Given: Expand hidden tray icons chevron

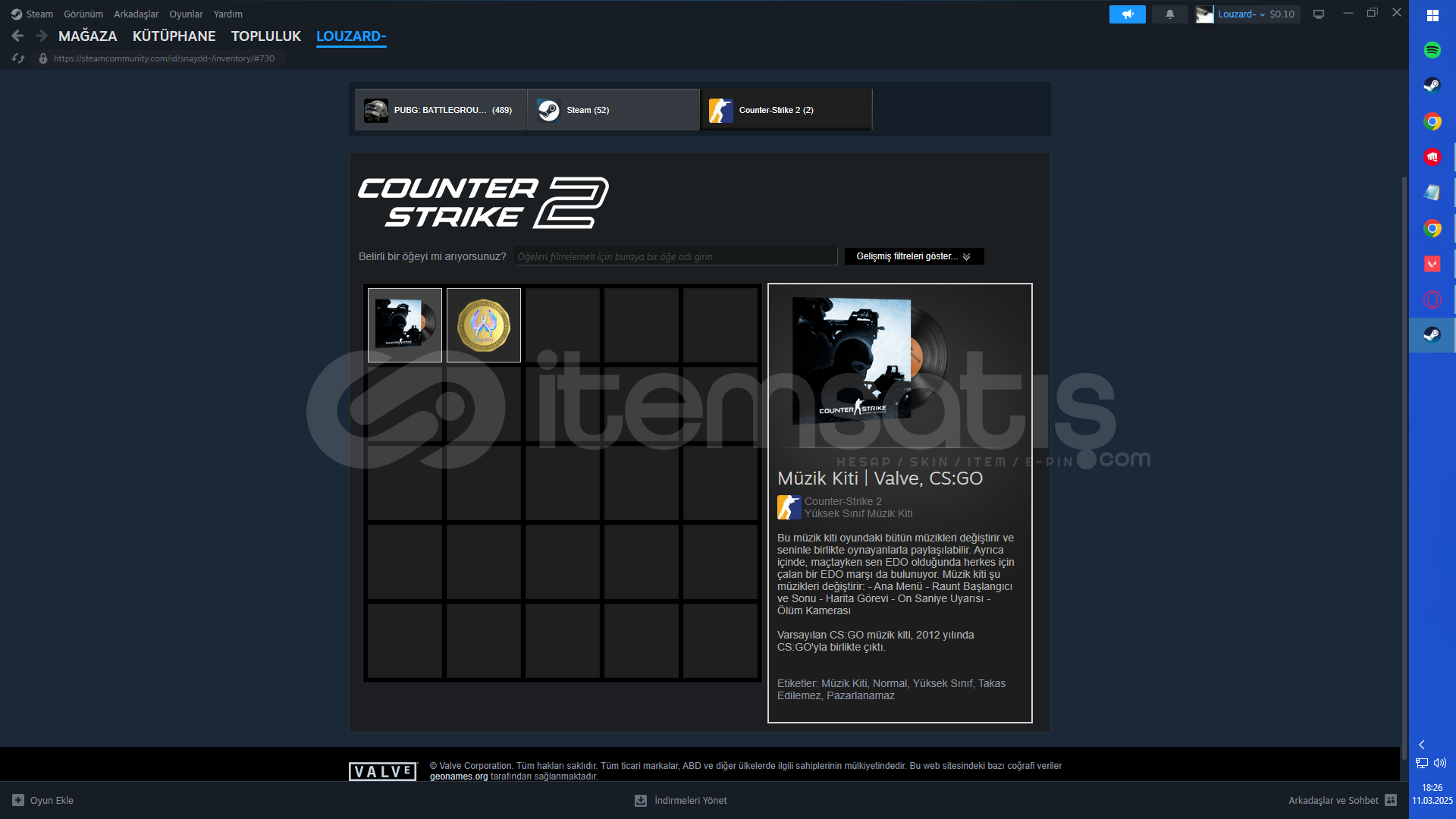Looking at the screenshot, I should [x=1422, y=745].
